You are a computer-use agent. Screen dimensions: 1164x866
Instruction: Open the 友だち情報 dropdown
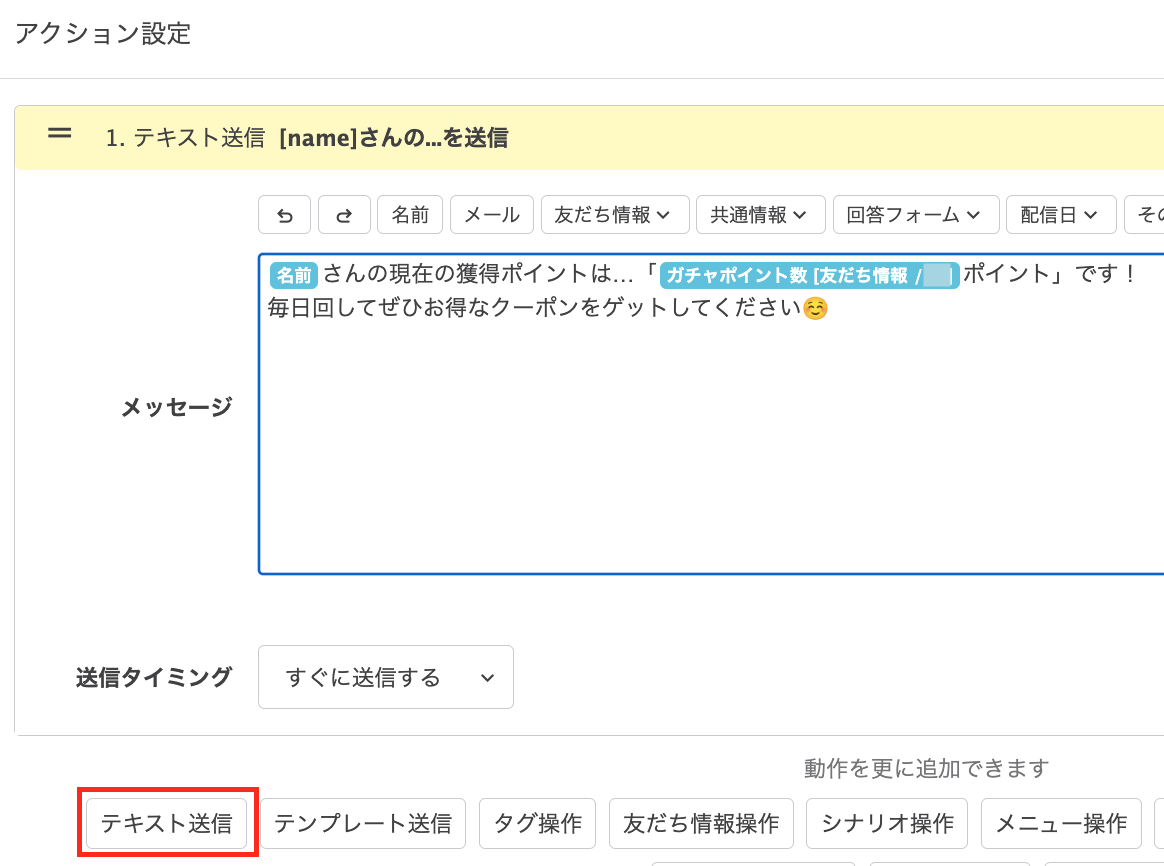615,214
